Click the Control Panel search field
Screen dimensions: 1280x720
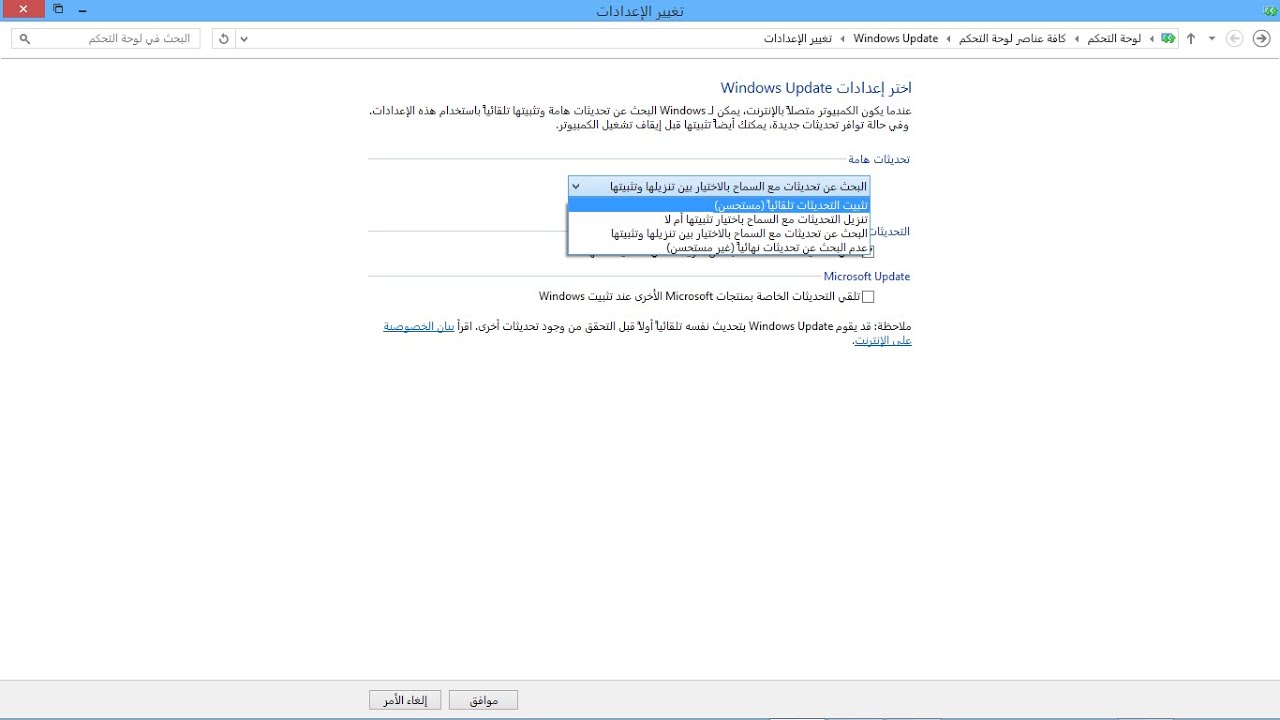(106, 38)
